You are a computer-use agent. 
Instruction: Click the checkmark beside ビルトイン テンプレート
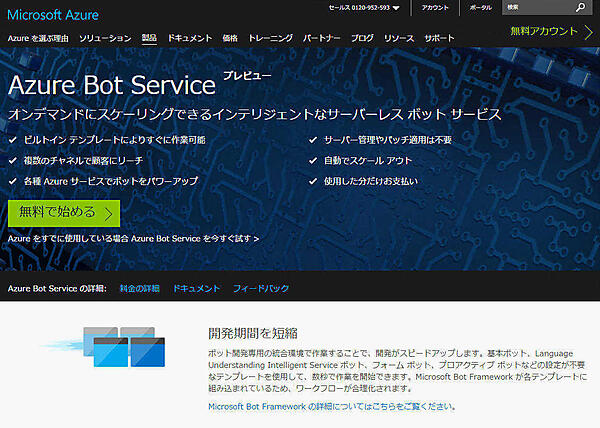[x=13, y=140]
